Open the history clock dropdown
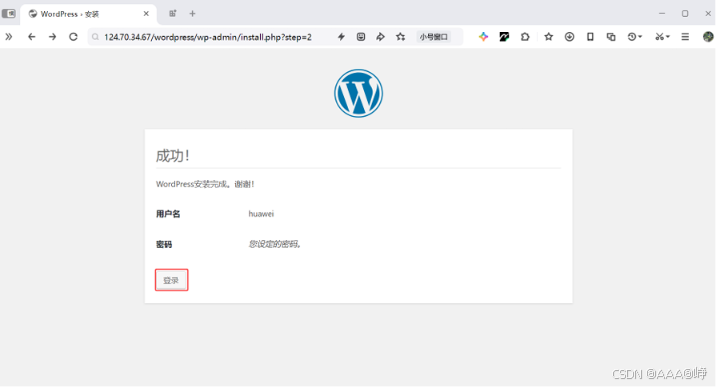The width and height of the screenshot is (716, 387). click(634, 37)
